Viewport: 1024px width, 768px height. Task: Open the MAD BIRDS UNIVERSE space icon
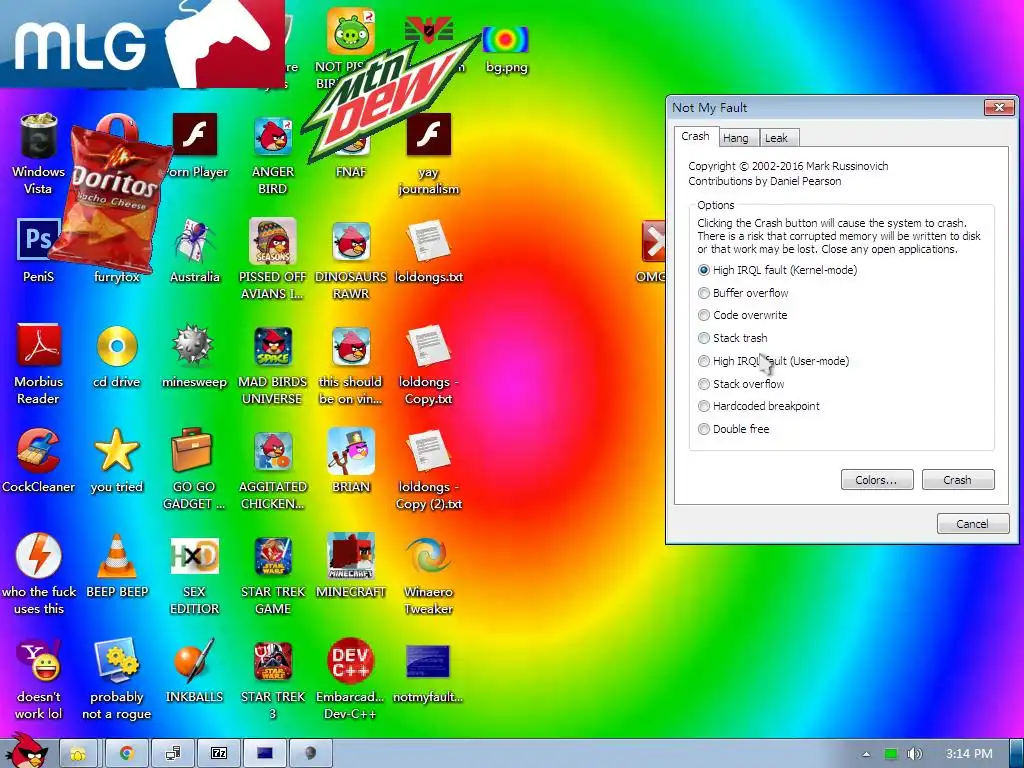pyautogui.click(x=273, y=345)
